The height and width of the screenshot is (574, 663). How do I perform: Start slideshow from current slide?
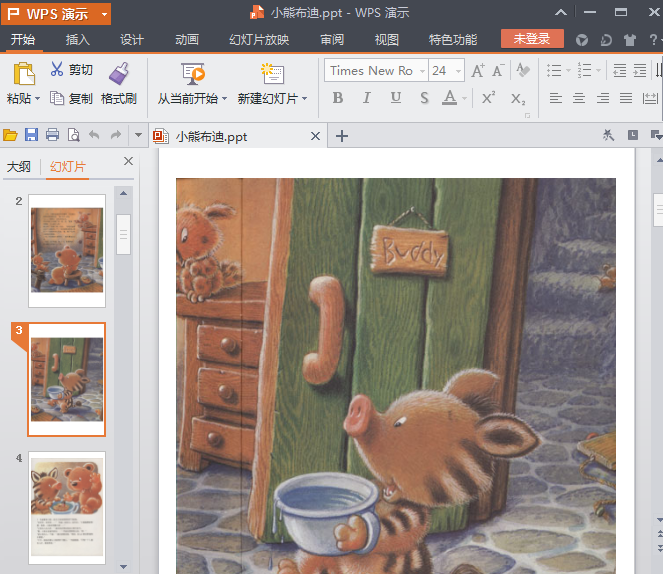coord(193,74)
